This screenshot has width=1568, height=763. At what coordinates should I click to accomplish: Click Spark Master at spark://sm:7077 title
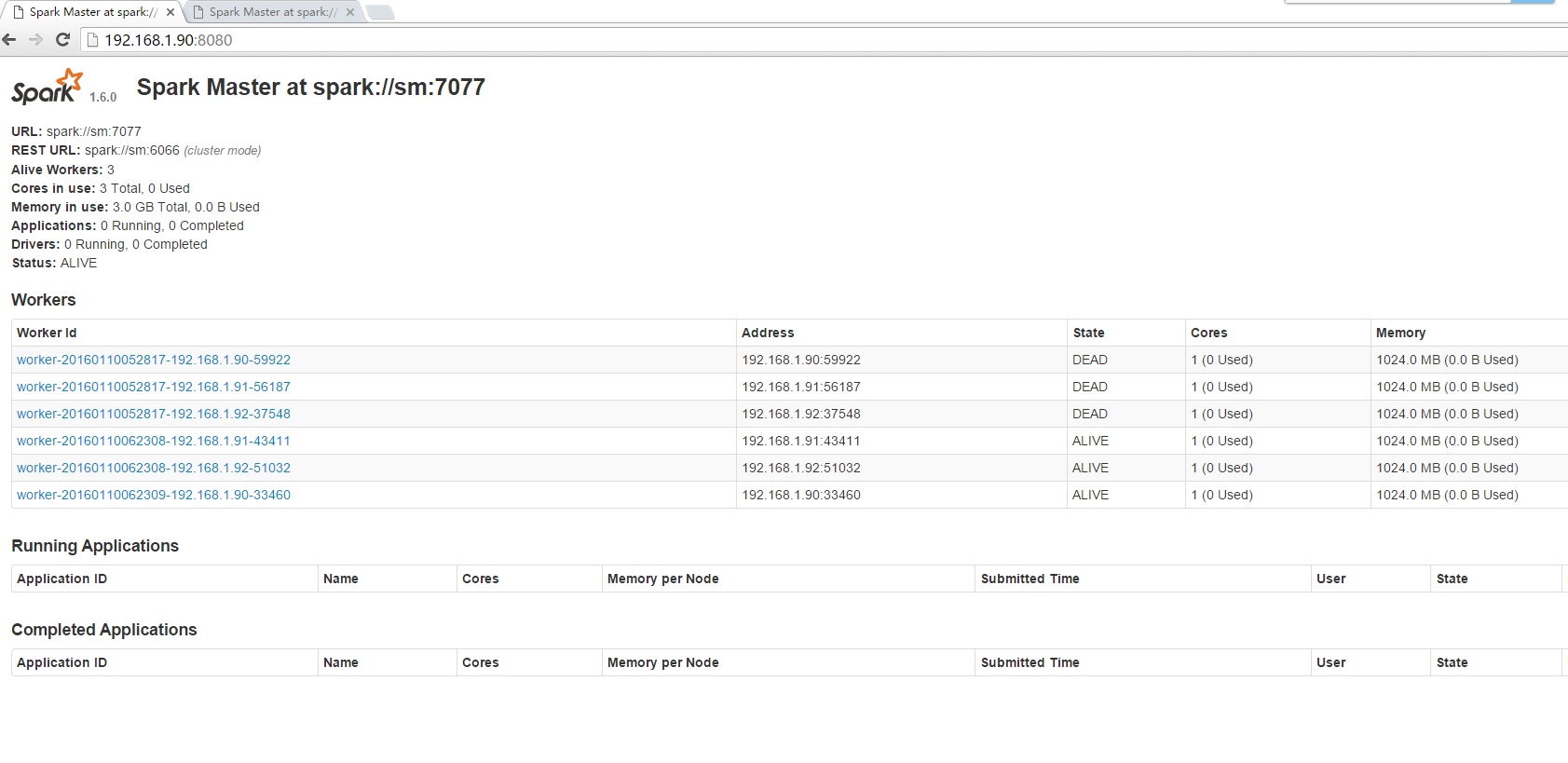click(x=311, y=87)
